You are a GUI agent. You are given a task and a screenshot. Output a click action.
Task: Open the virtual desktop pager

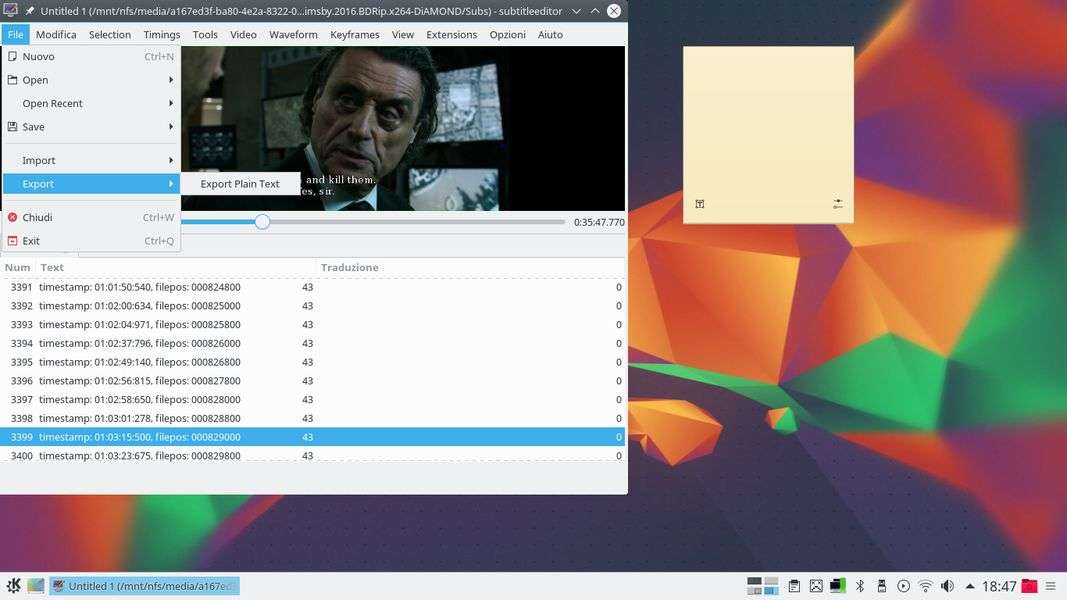point(762,586)
